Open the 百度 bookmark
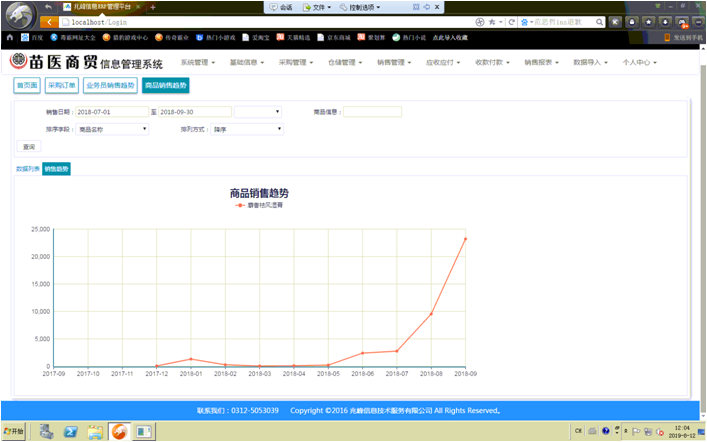Image resolution: width=707 pixels, height=442 pixels. point(31,37)
